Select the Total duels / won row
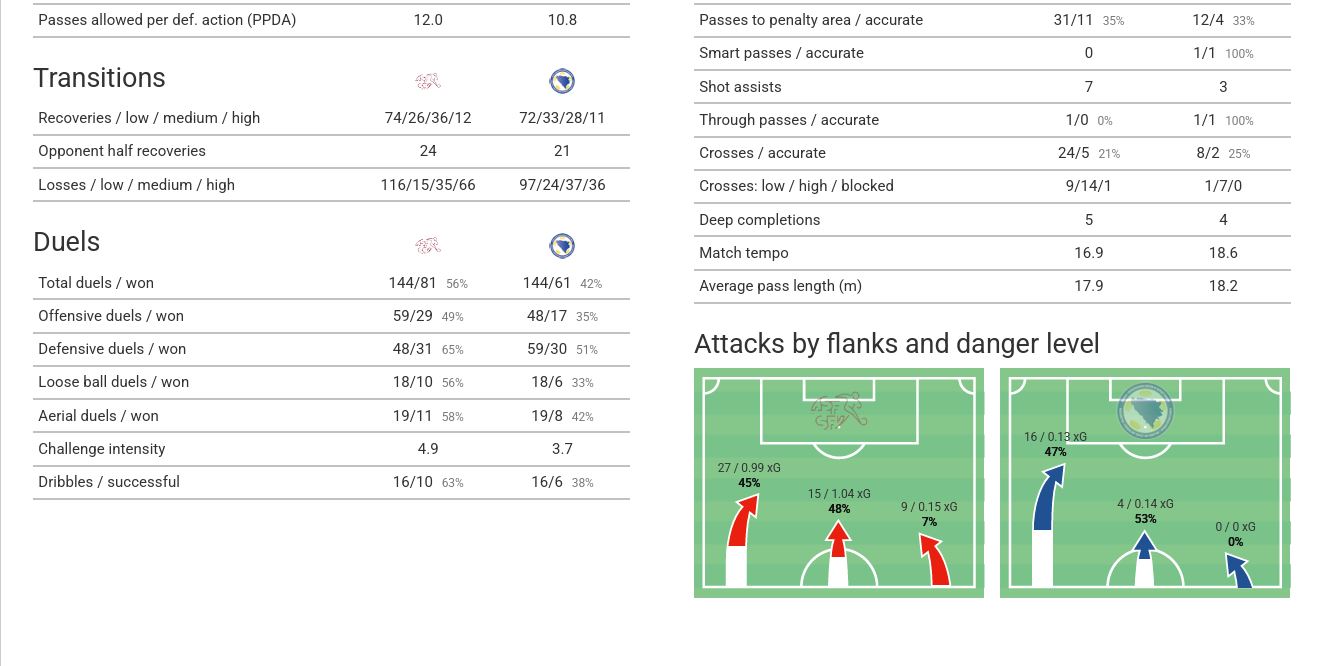Image resolution: width=1329 pixels, height=666 pixels. pyautogui.click(x=331, y=283)
